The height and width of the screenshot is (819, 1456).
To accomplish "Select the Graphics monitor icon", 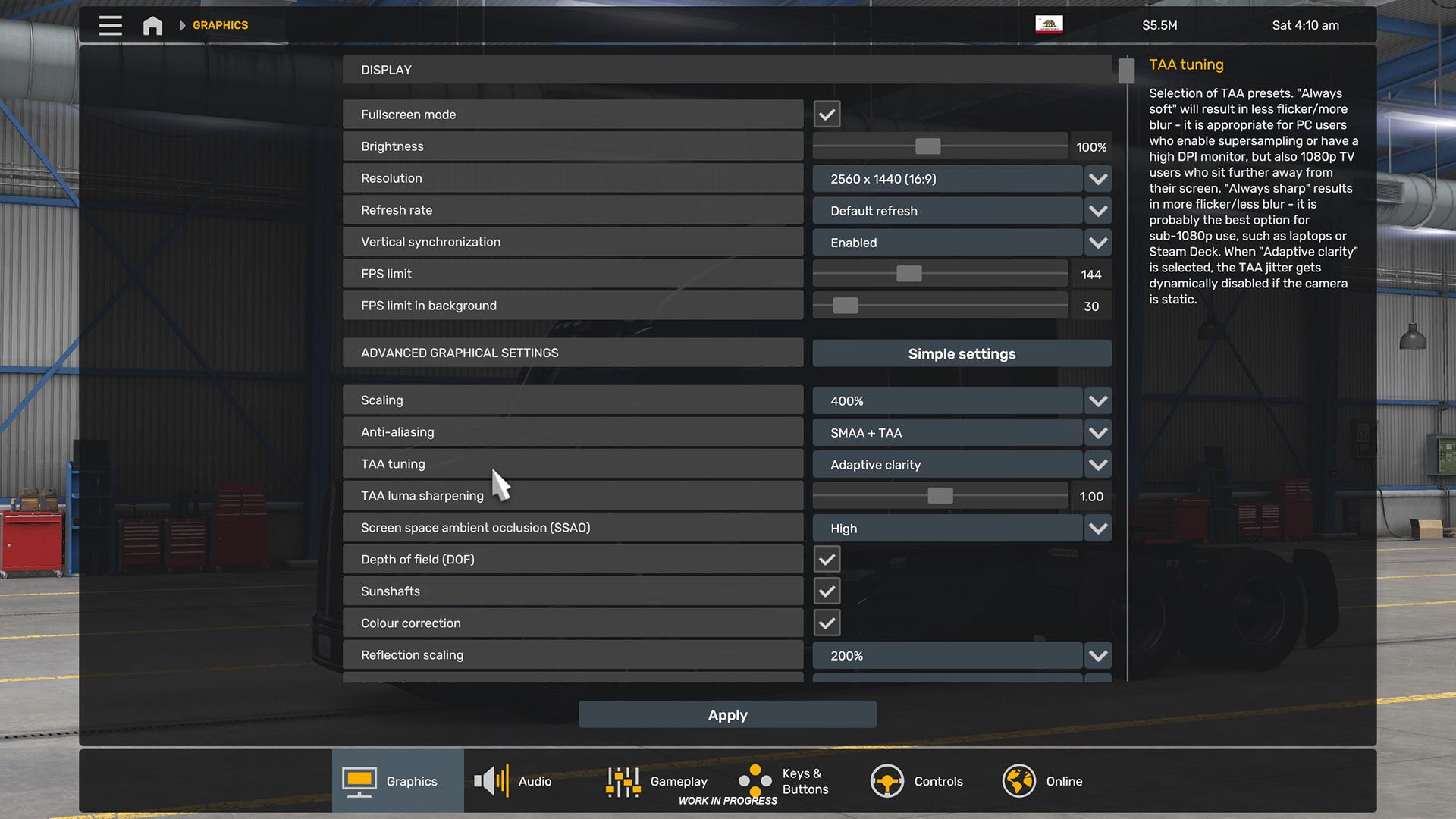I will pos(359,781).
